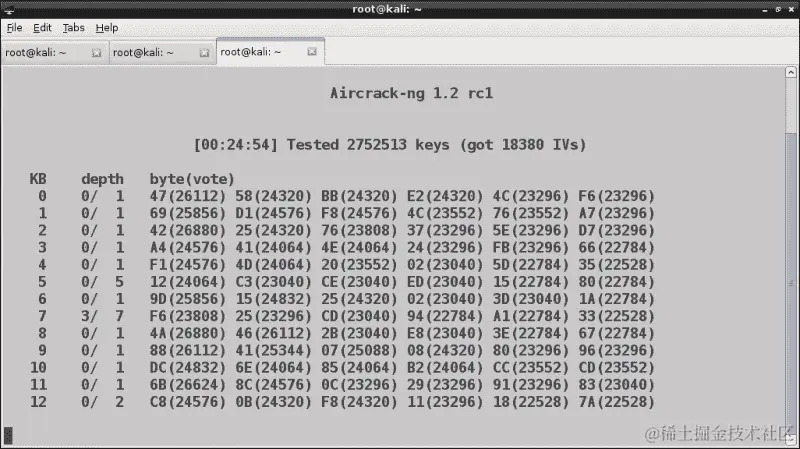The width and height of the screenshot is (800, 449).
Task: Click value '4A(26880)' in KB row 8
Action: pyautogui.click(x=187, y=334)
